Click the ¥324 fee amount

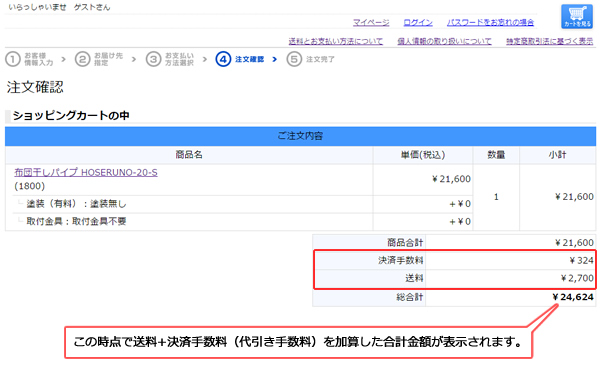tap(581, 261)
